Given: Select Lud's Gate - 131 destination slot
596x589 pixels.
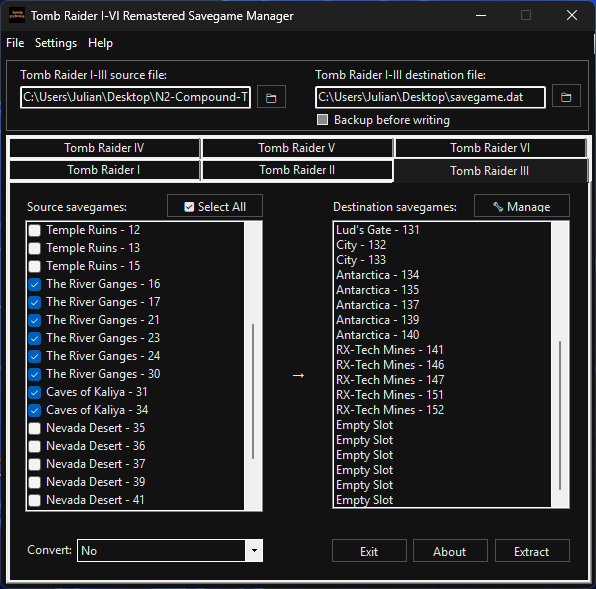Looking at the screenshot, I should coord(442,230).
